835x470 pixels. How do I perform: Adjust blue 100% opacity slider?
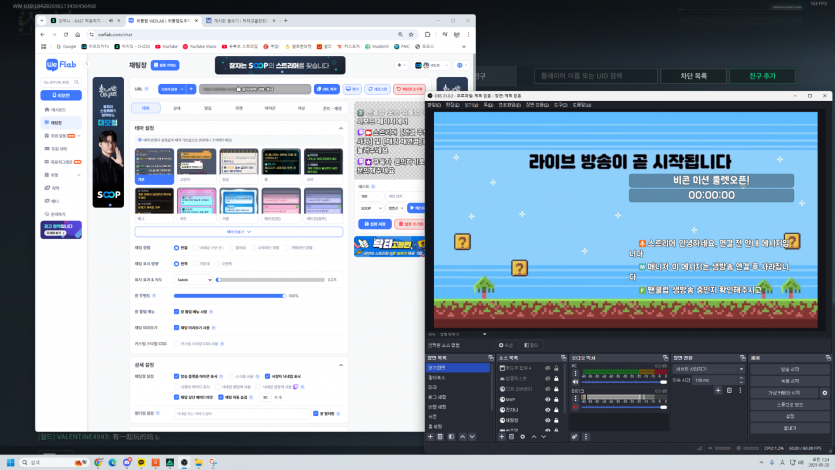[230, 295]
